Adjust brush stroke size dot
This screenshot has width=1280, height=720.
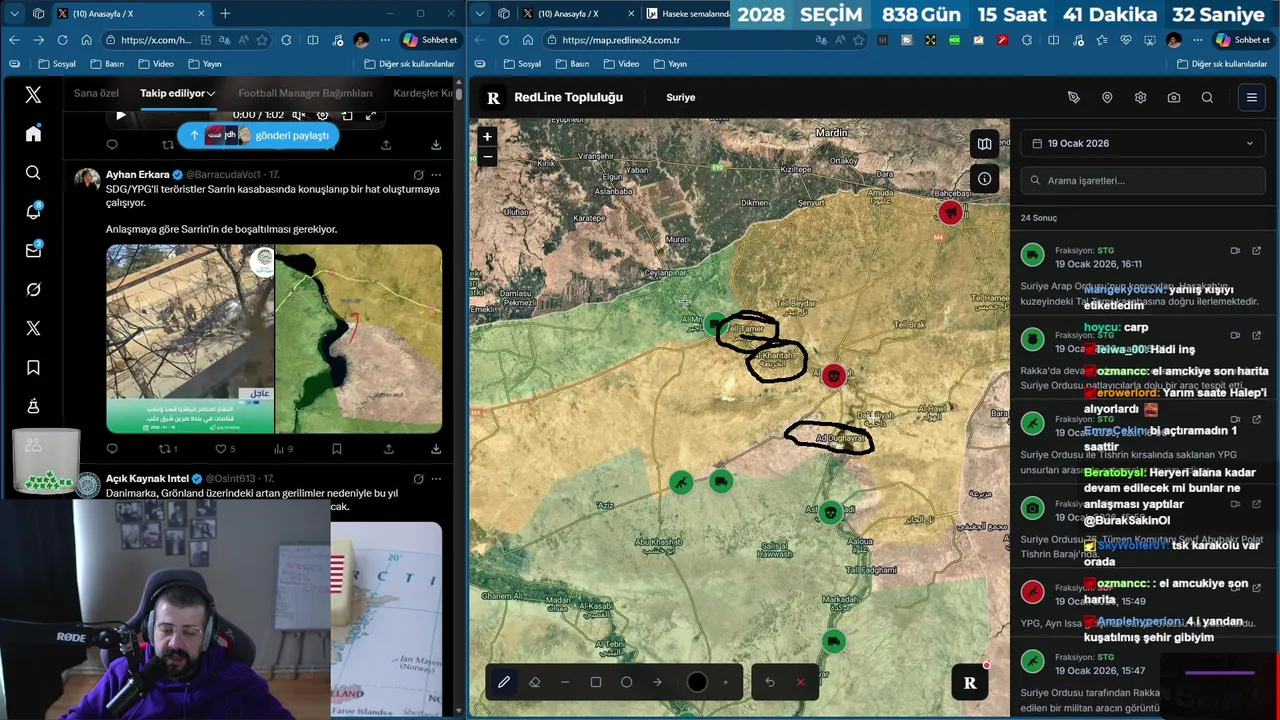pos(726,682)
